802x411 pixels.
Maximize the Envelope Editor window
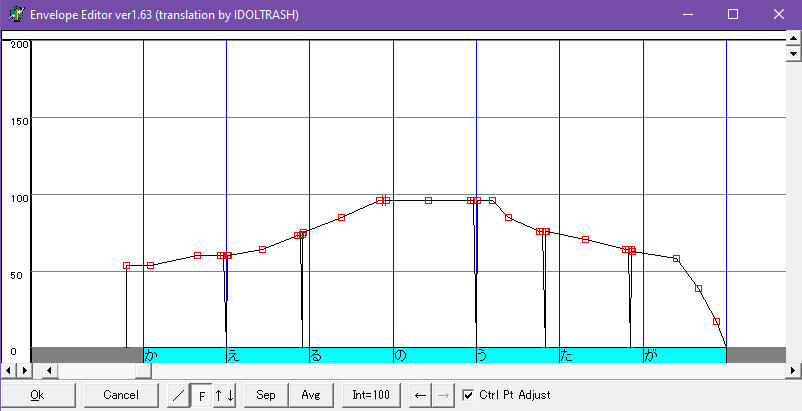tap(733, 15)
